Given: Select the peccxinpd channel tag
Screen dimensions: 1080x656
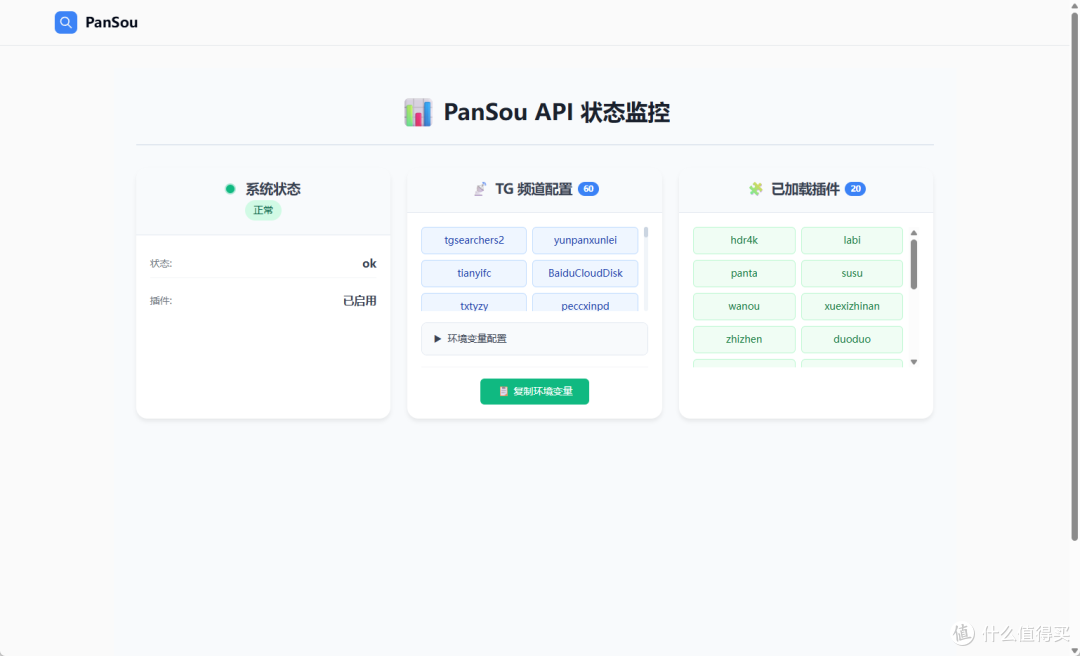Looking at the screenshot, I should [585, 303].
